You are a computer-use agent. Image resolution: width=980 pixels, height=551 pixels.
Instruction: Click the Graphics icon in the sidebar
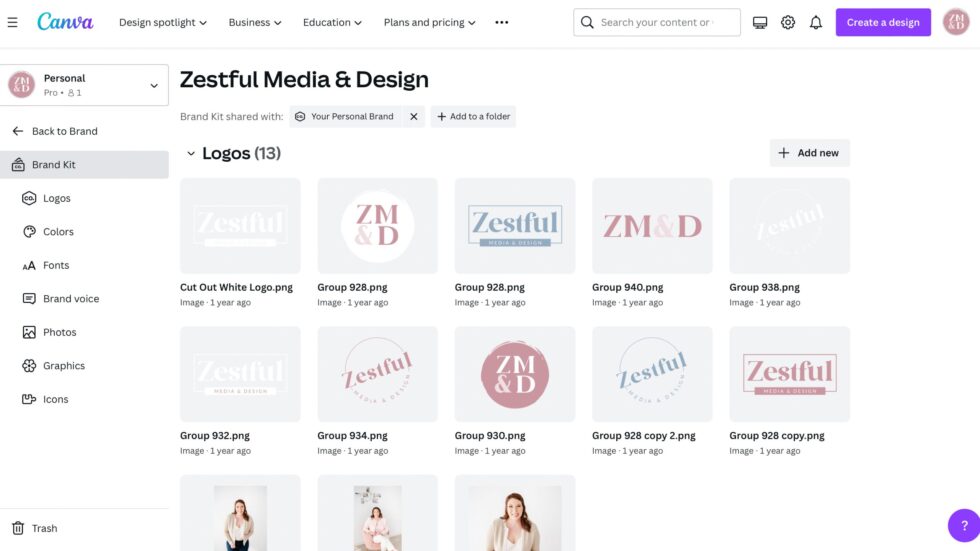29,365
